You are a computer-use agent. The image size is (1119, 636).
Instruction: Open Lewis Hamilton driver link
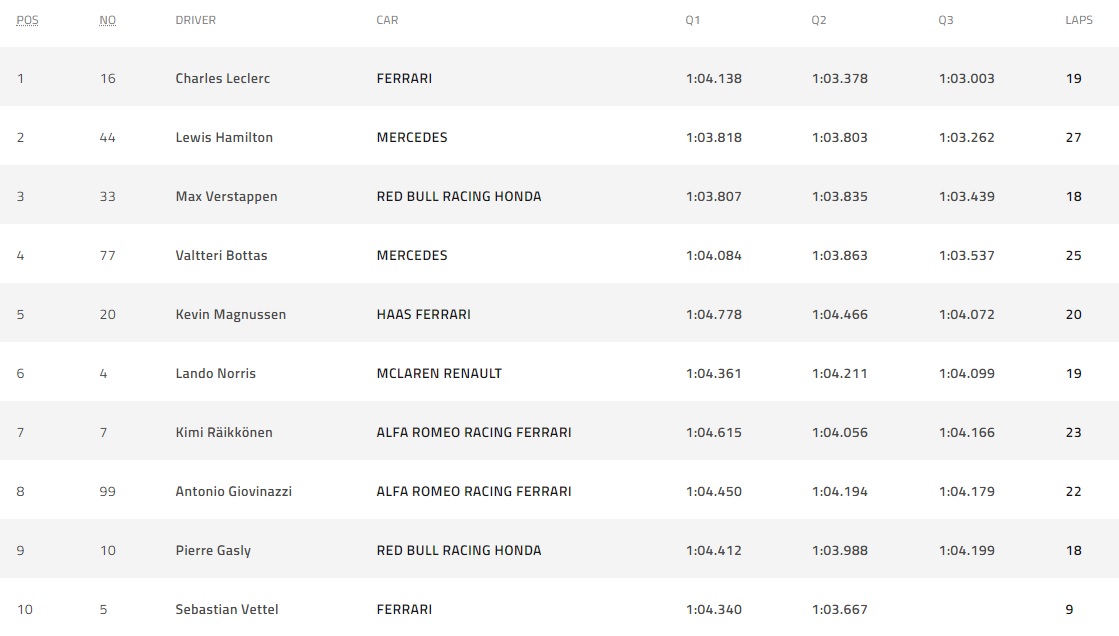[224, 137]
